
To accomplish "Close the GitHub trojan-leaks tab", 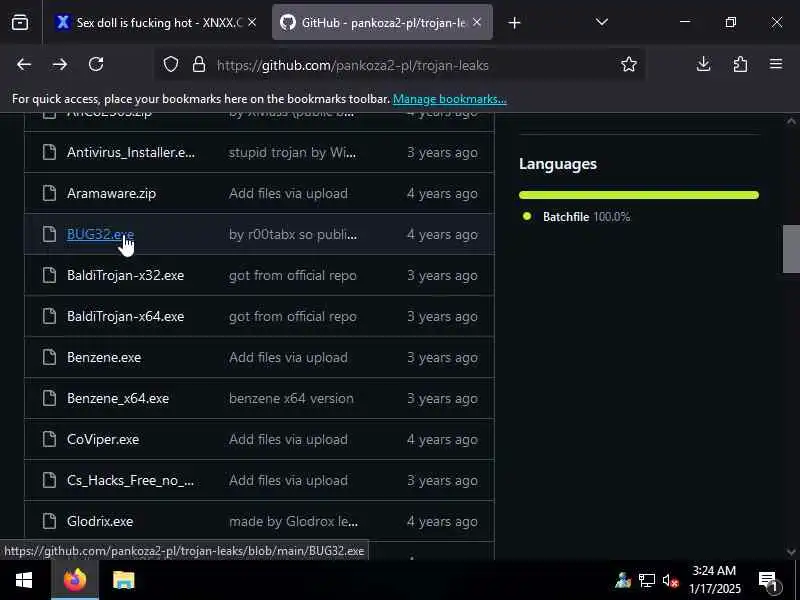I will pyautogui.click(x=477, y=22).
